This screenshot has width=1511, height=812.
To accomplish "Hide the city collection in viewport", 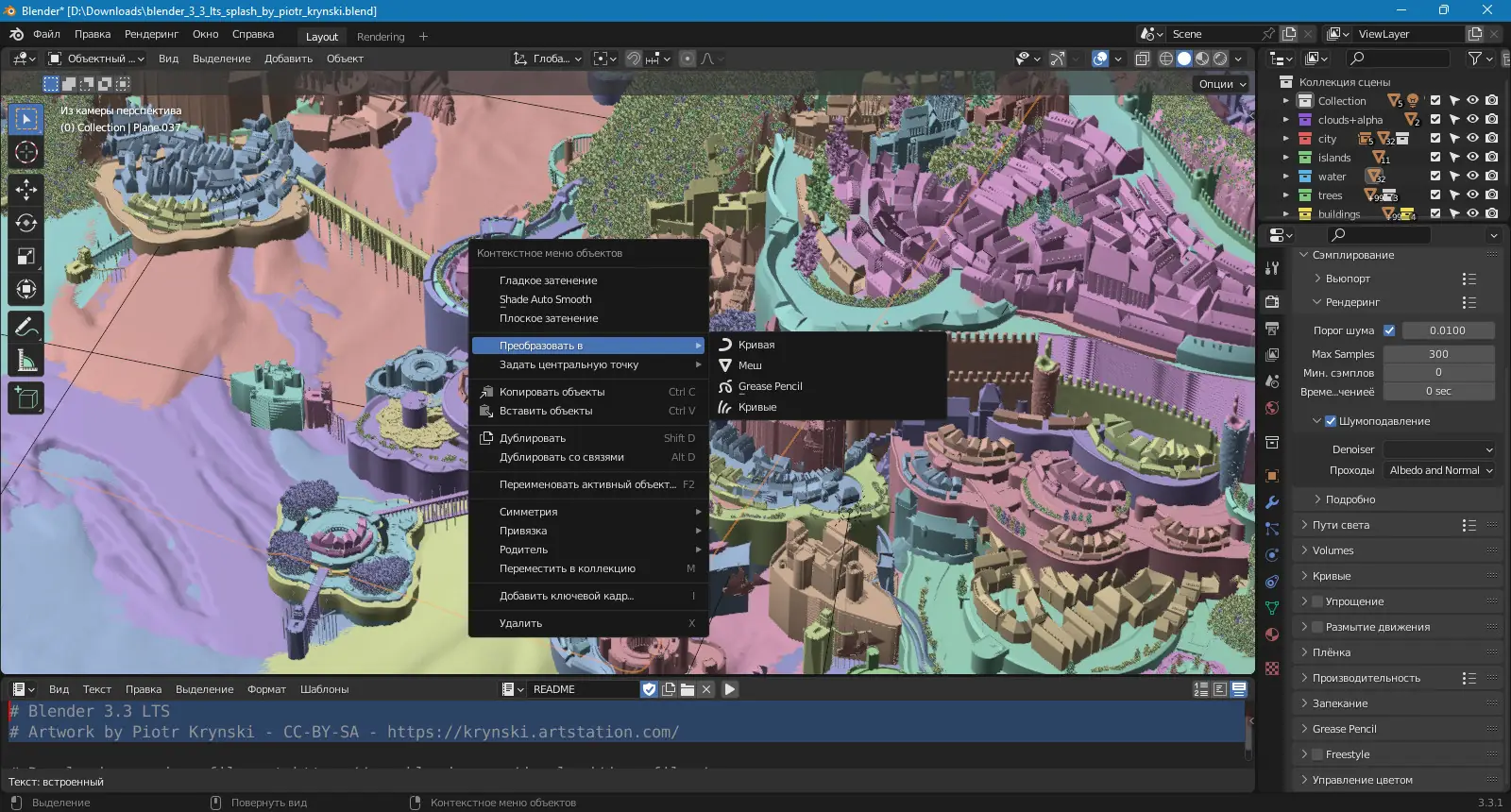I will point(1472,138).
